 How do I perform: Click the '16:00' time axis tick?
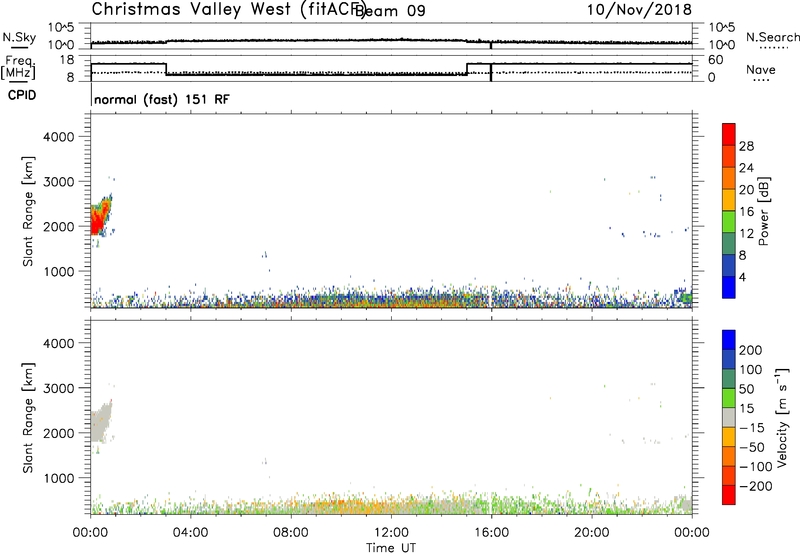click(x=491, y=533)
